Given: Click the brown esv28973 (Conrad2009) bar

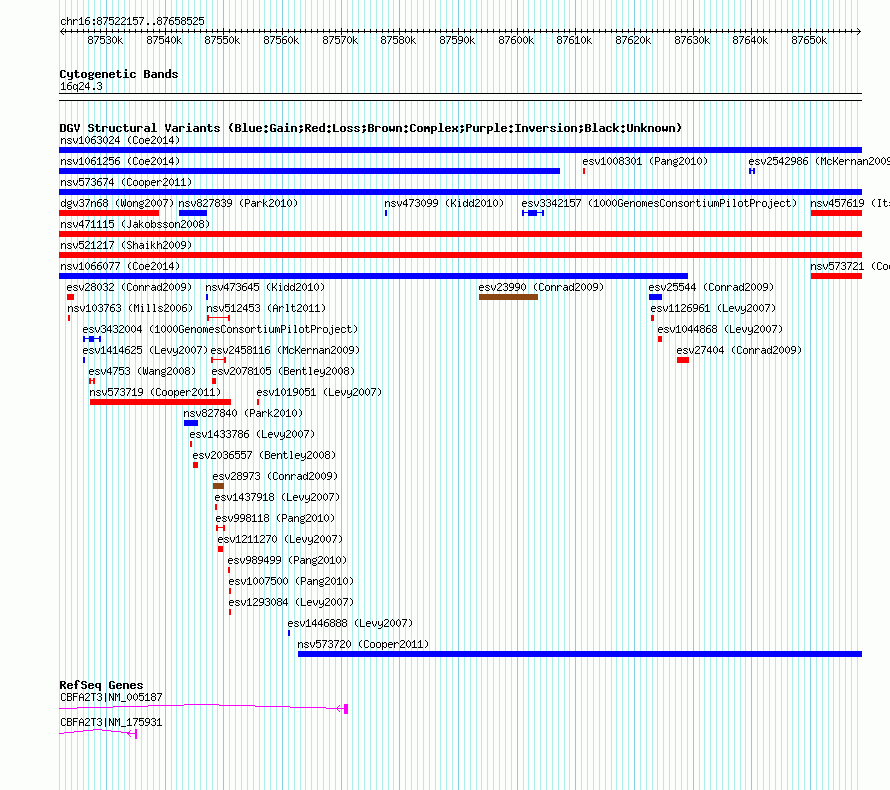Looking at the screenshot, I should (218, 486).
